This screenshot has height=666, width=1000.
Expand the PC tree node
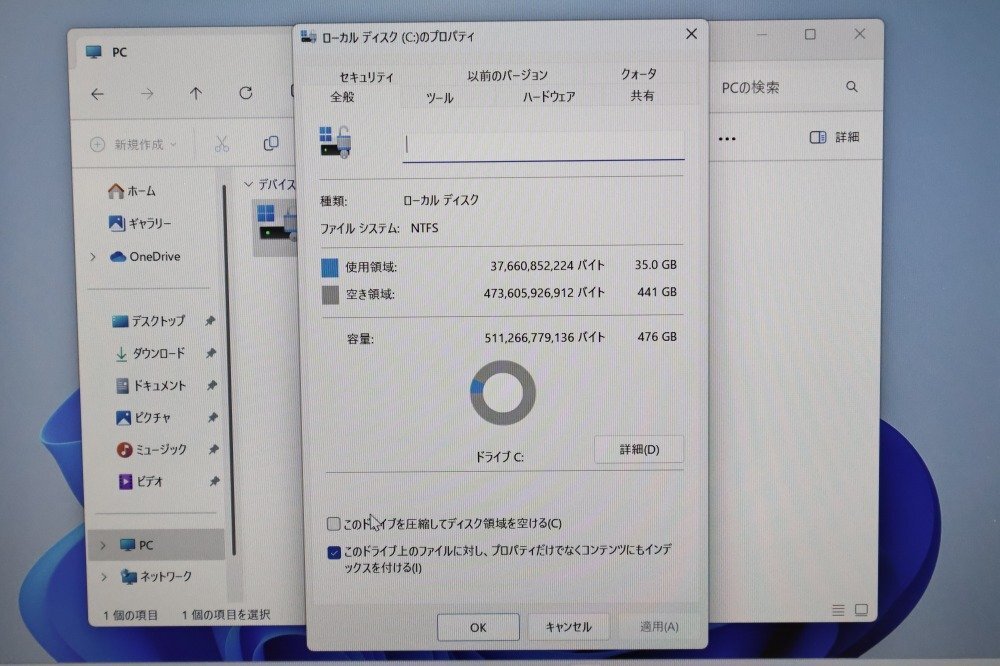[x=103, y=545]
